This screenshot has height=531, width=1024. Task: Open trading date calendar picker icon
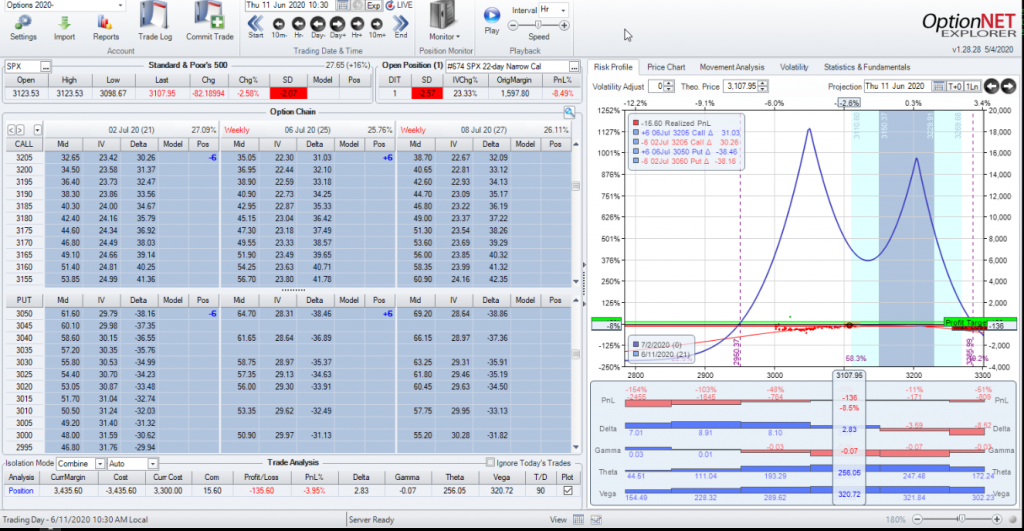pos(342,5)
